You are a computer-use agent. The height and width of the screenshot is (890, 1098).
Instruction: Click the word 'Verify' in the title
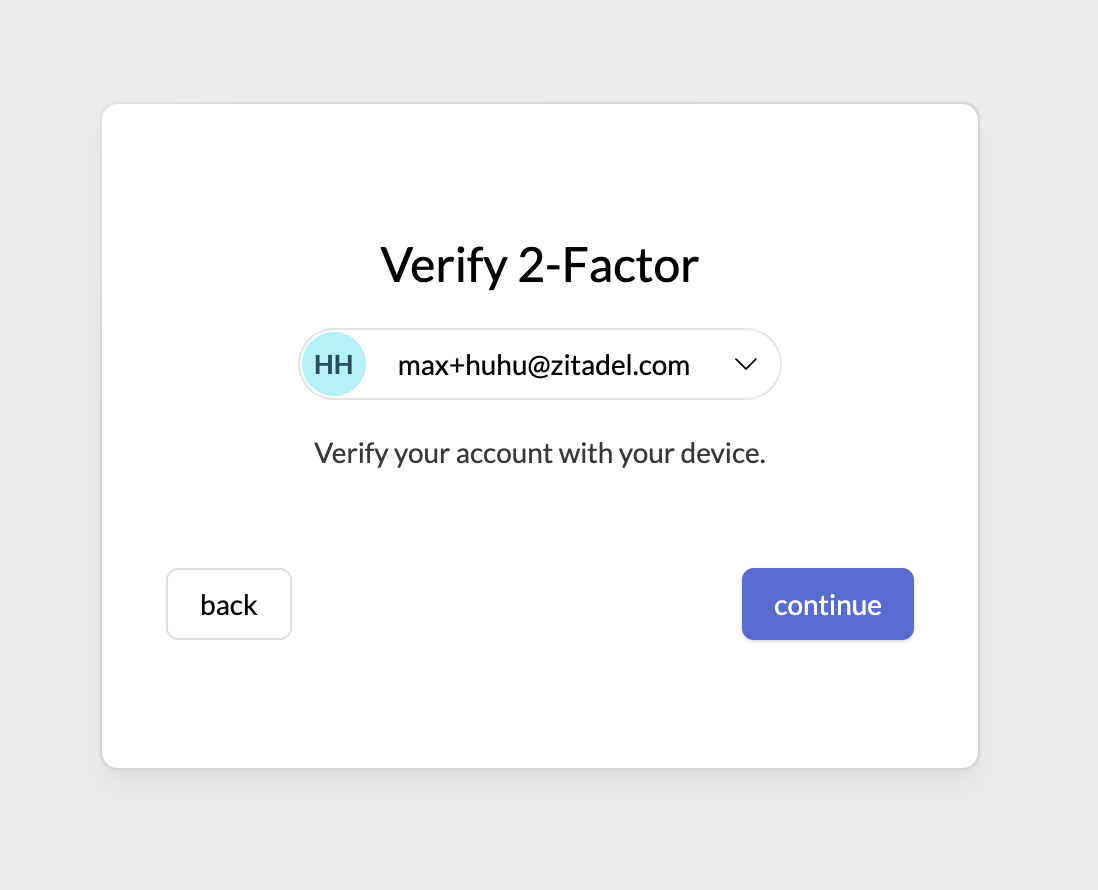click(441, 266)
